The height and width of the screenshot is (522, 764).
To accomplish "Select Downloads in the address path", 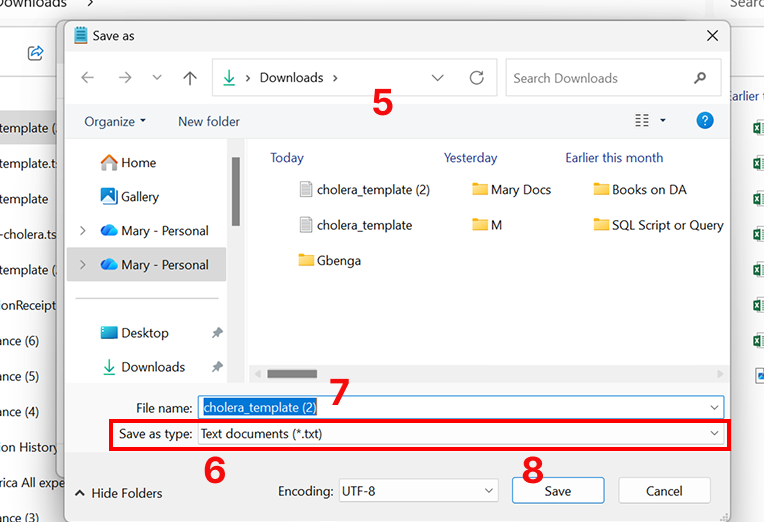I will pyautogui.click(x=291, y=77).
